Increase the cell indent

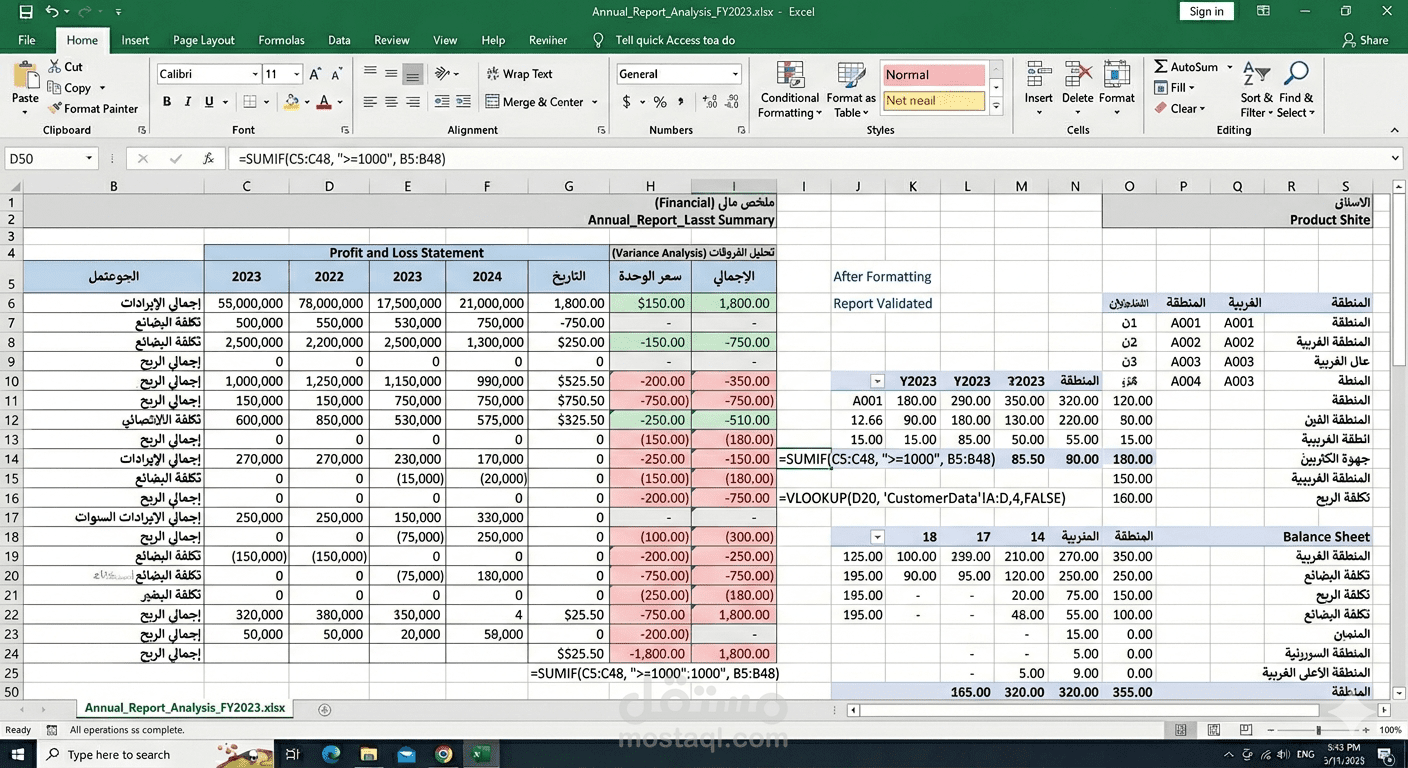[x=463, y=102]
